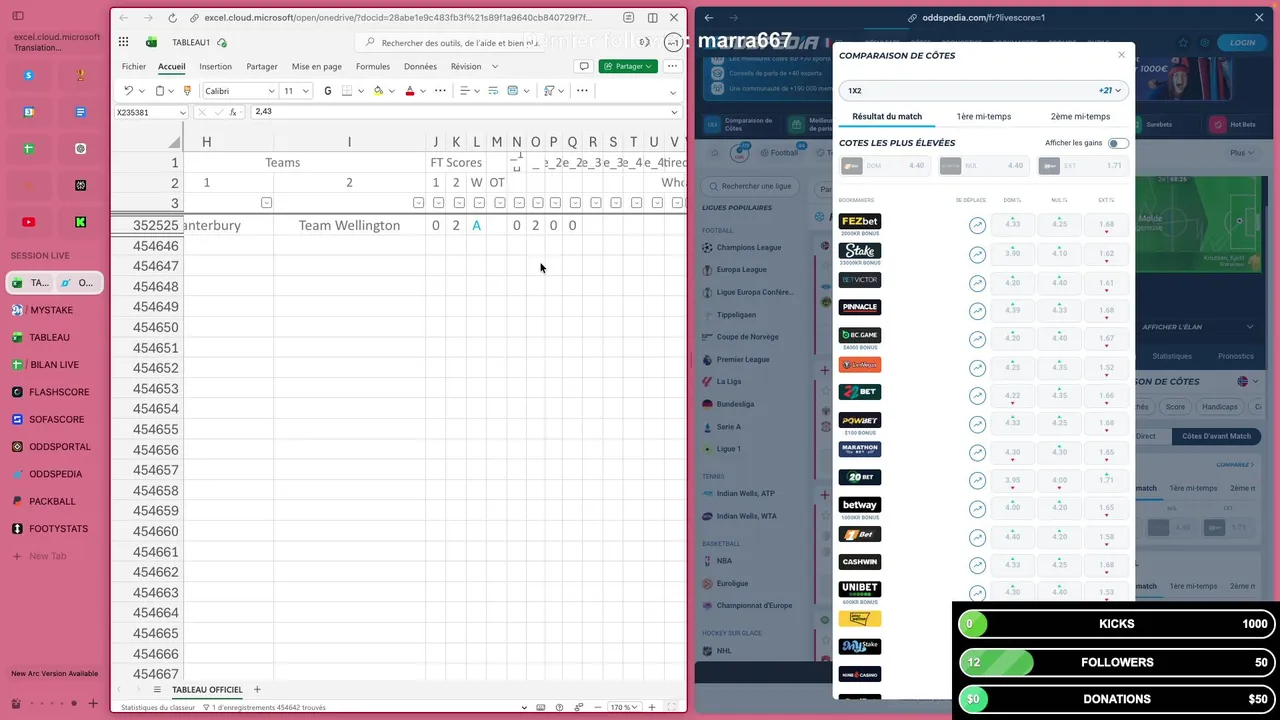The width and height of the screenshot is (1280, 720).
Task: Reload the Excel browser page
Action: [172, 18]
